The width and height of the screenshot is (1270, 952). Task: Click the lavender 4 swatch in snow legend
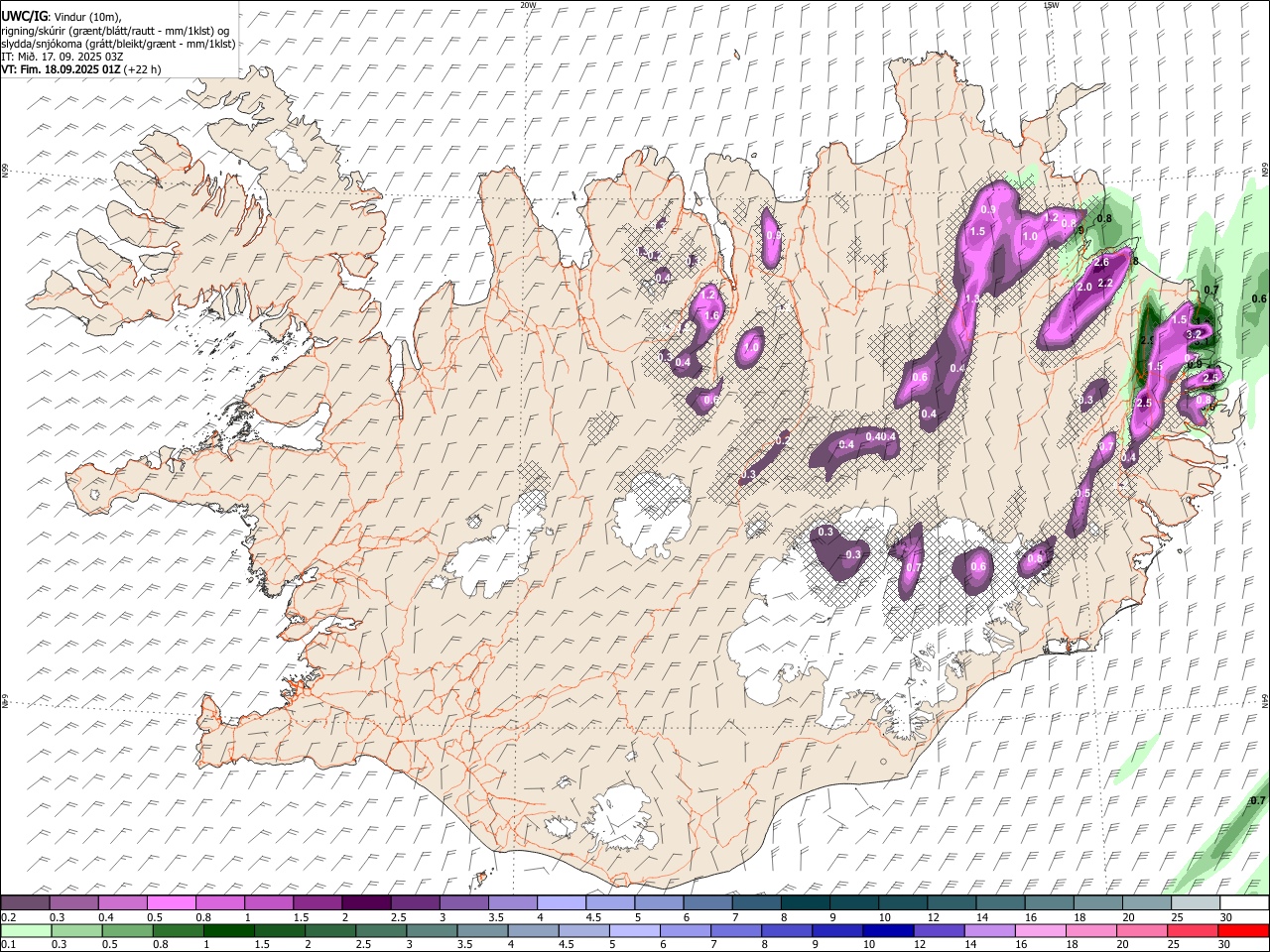561,902
